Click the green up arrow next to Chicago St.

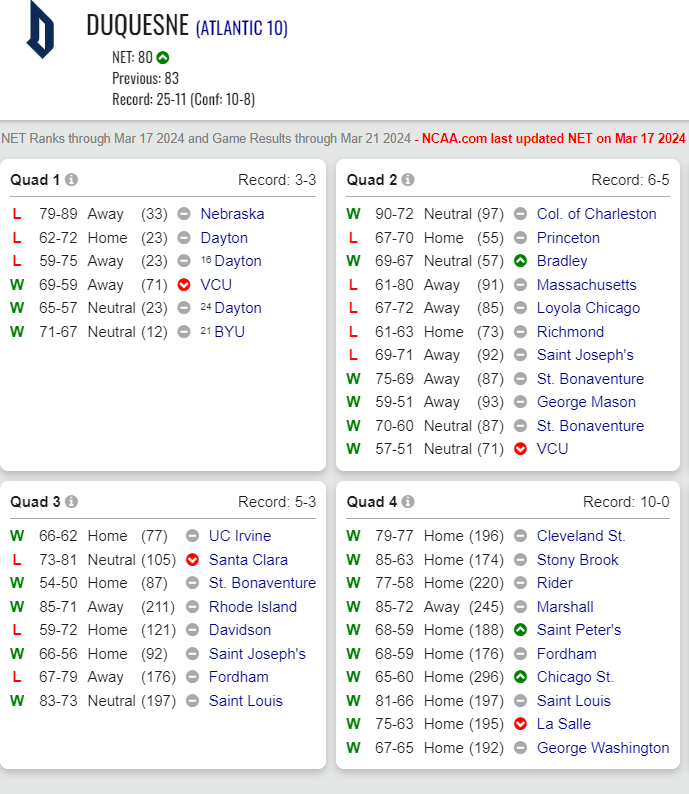[520, 677]
